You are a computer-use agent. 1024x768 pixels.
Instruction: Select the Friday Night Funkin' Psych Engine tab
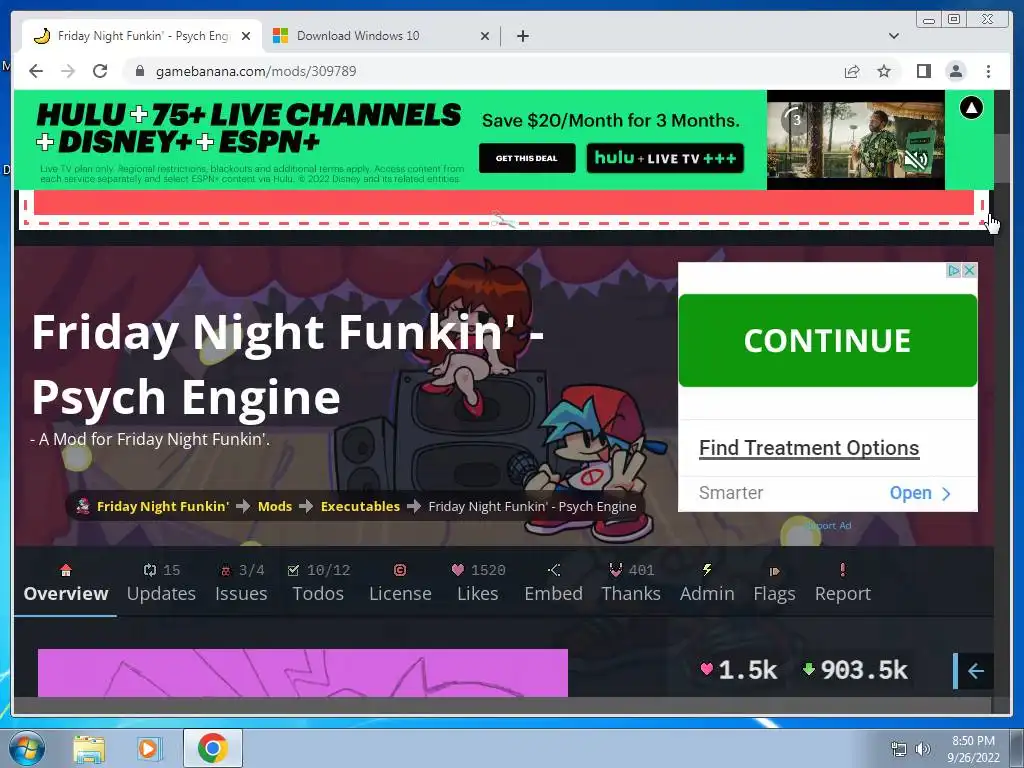pos(142,36)
